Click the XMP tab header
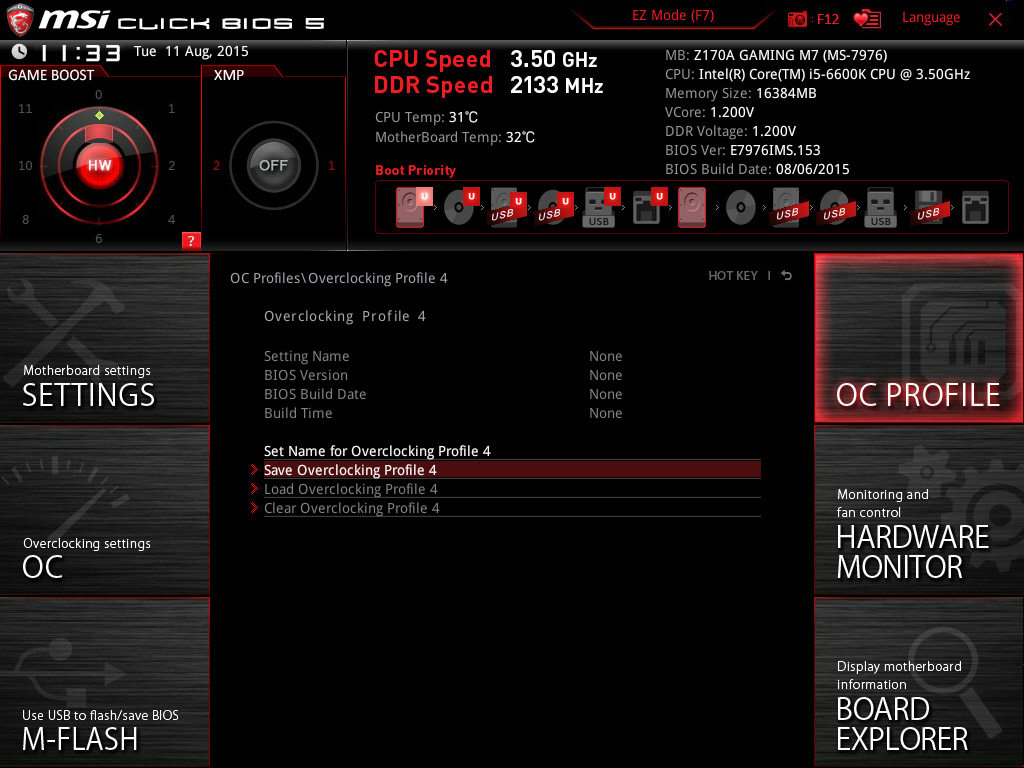Viewport: 1024px width, 768px height. click(x=229, y=75)
